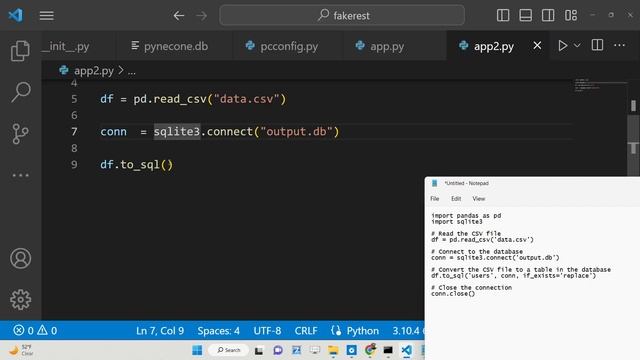Image resolution: width=640 pixels, height=360 pixels.
Task: Click the Ln 7, Col 9 status item
Action: tap(160, 331)
